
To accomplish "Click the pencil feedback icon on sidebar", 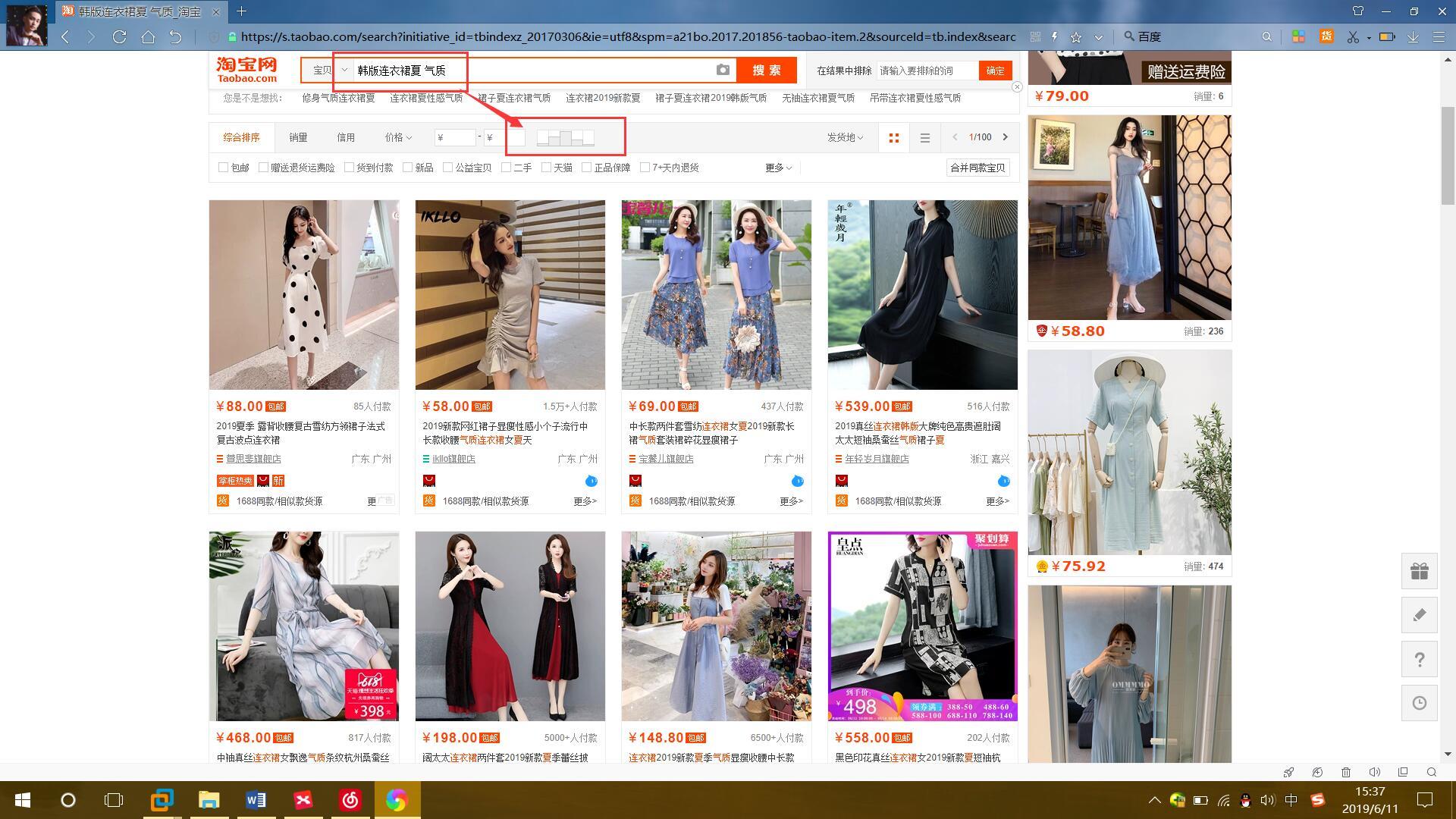I will click(1419, 615).
